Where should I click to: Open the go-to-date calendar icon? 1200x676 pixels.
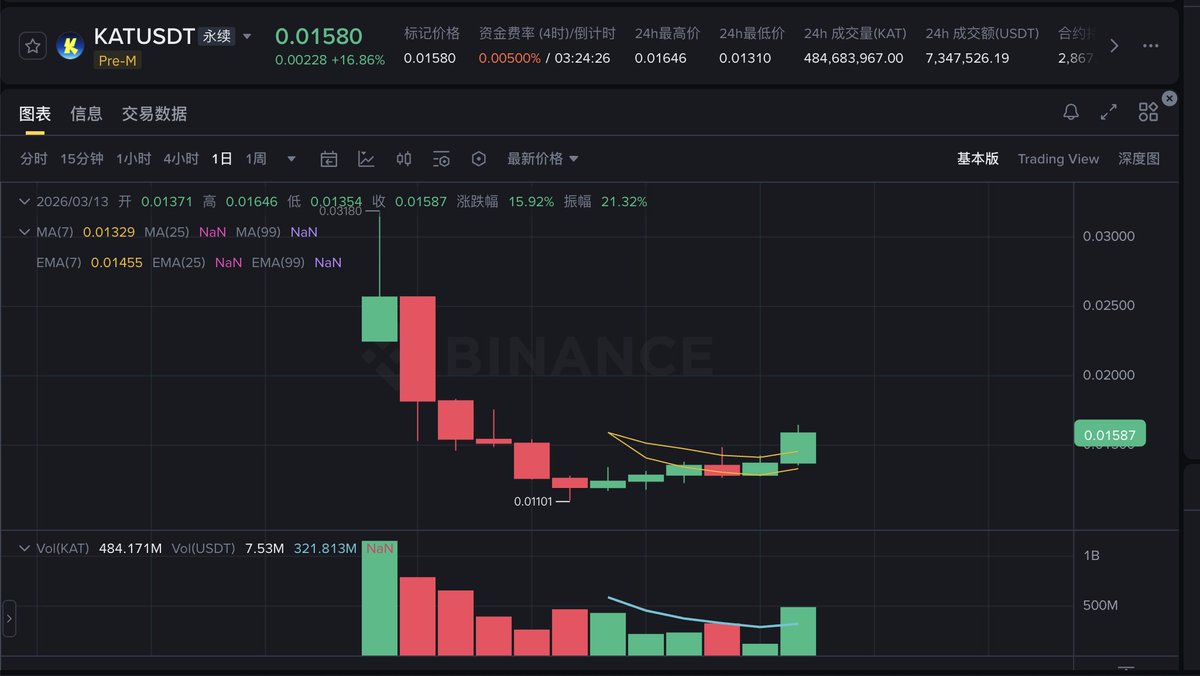[329, 159]
